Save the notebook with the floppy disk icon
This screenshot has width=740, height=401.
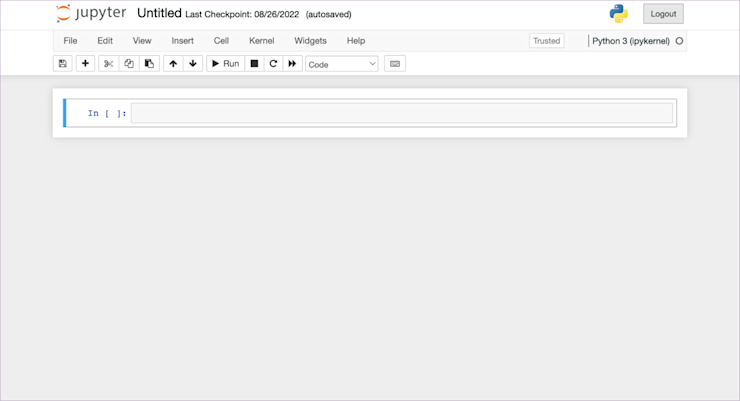click(62, 64)
